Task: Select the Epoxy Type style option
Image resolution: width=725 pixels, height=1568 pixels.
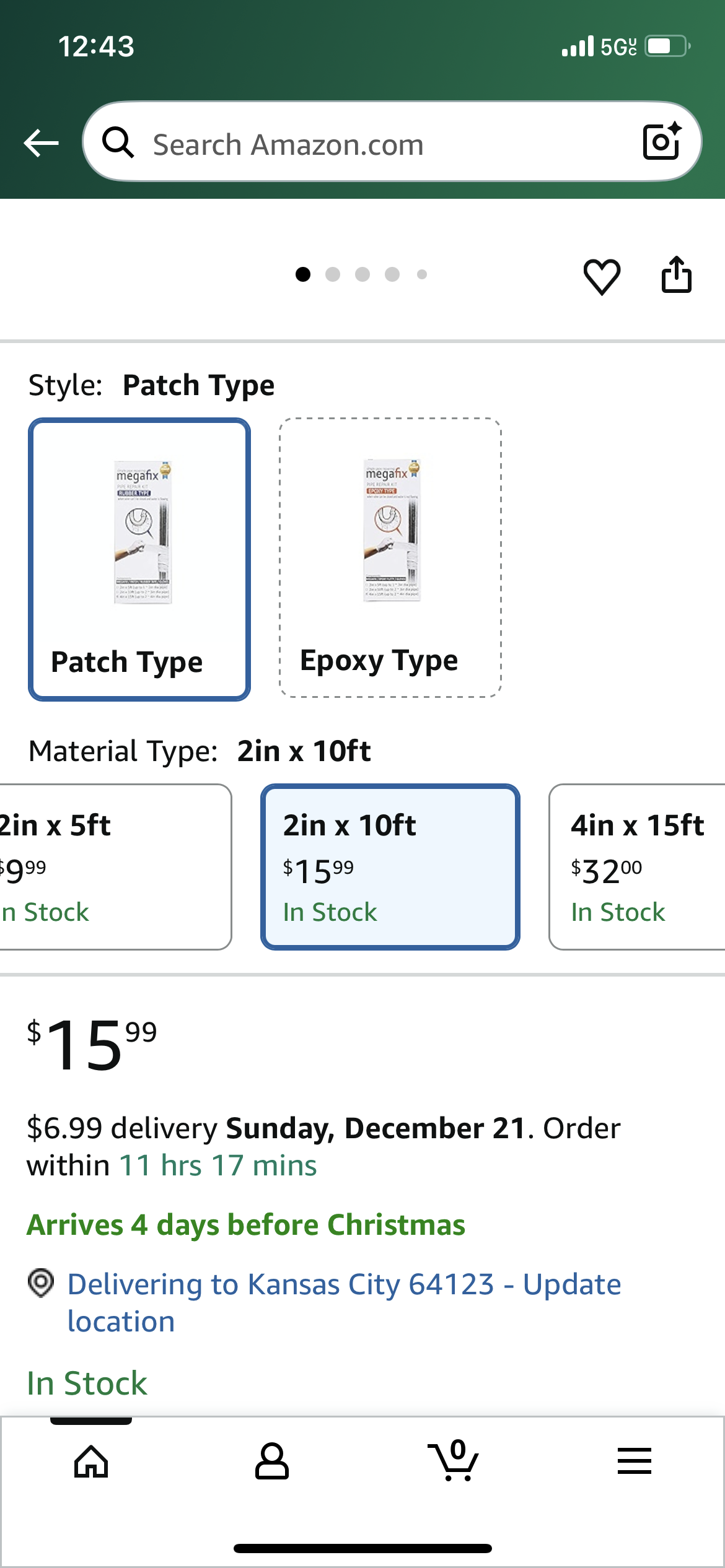Action: (x=390, y=559)
